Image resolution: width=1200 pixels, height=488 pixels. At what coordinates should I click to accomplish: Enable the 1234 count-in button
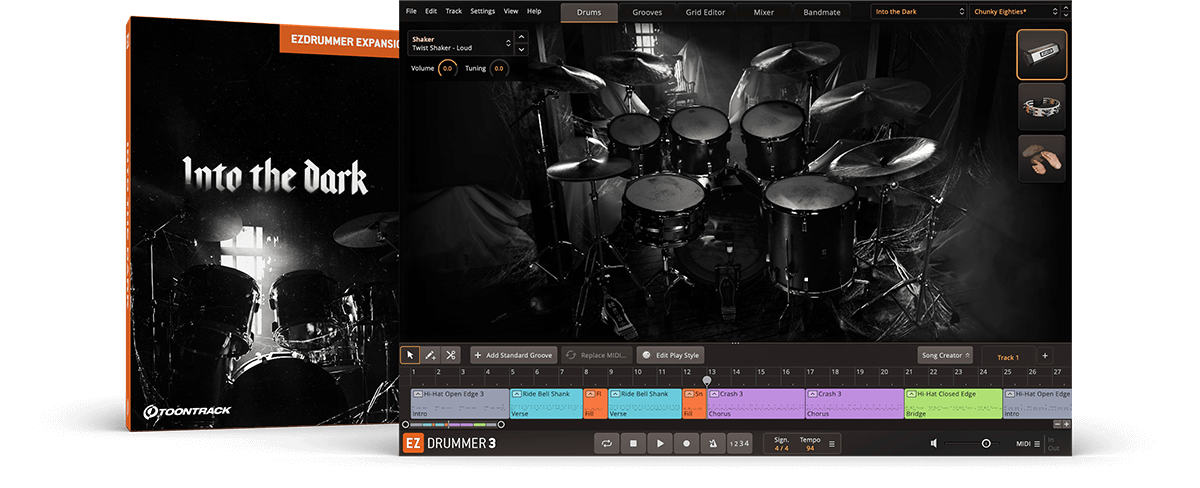tap(738, 443)
